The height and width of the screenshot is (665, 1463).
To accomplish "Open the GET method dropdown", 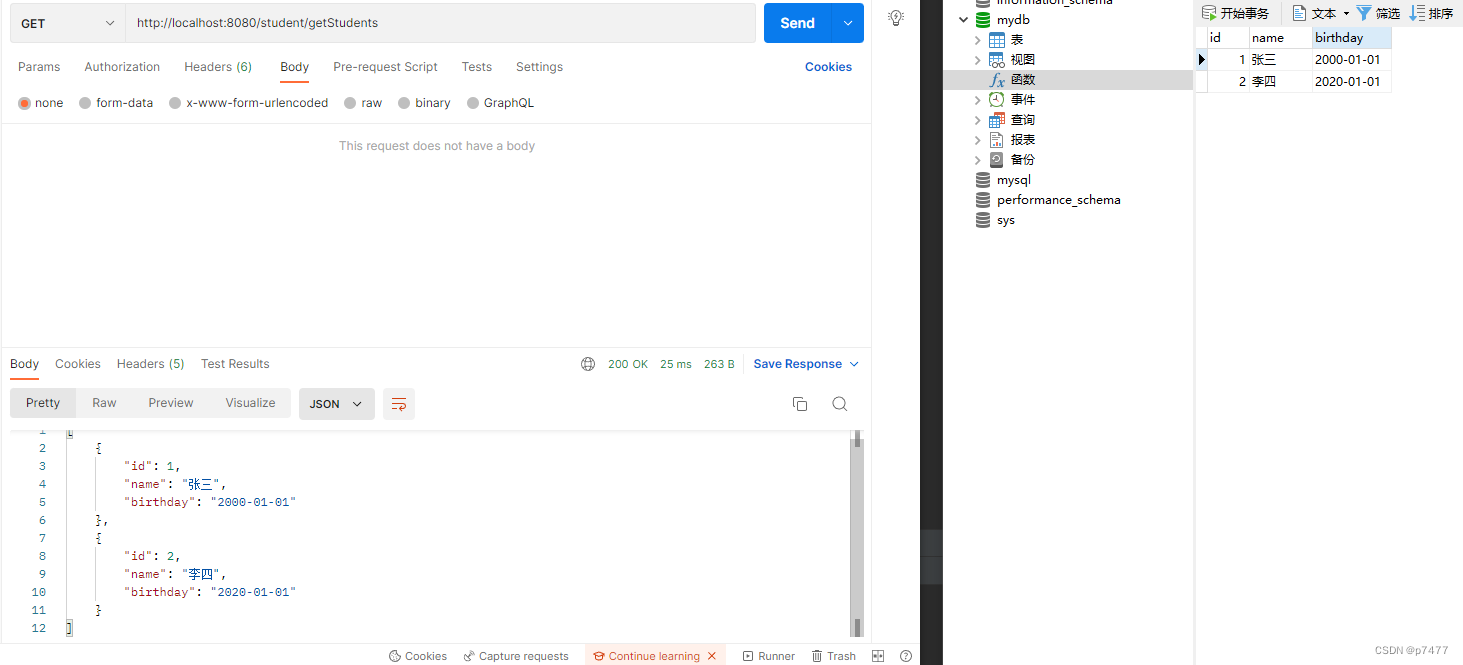I will point(68,23).
